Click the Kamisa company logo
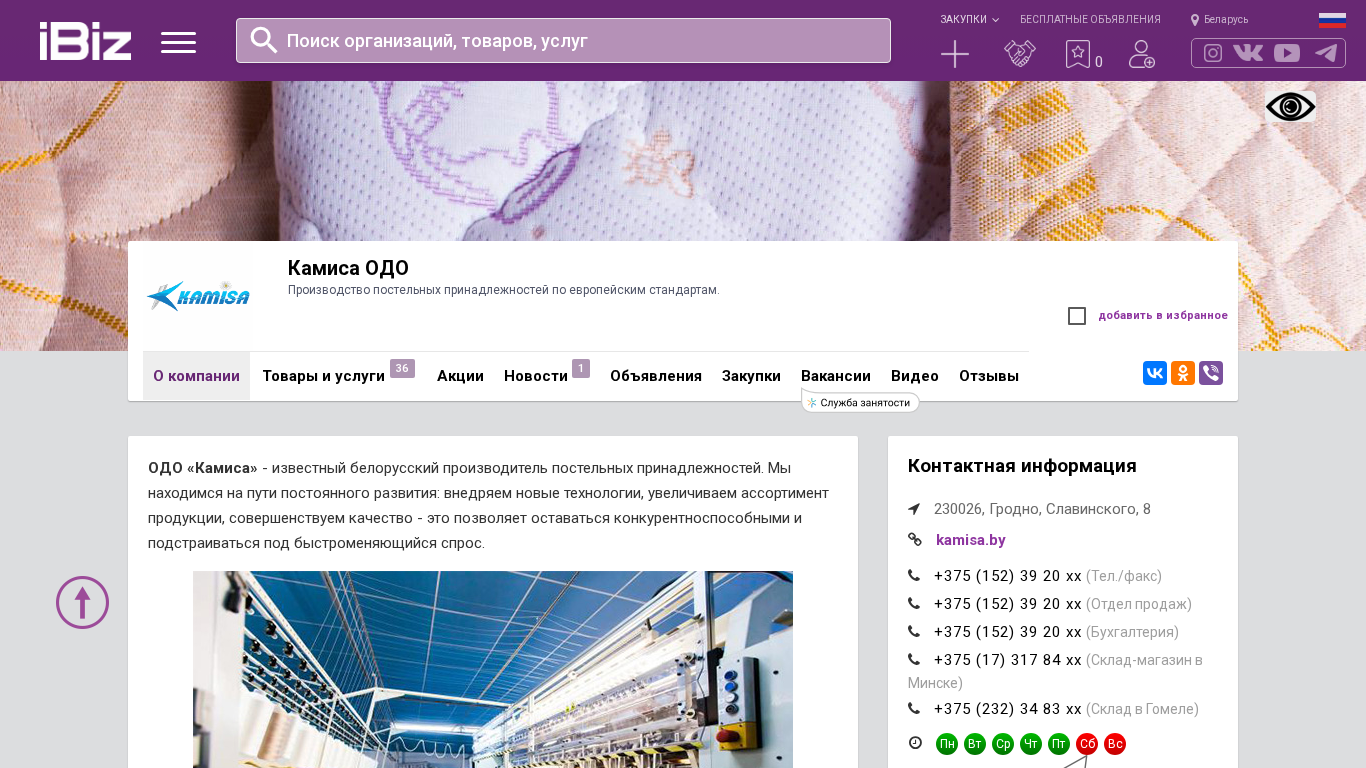This screenshot has height=768, width=1366. point(198,296)
